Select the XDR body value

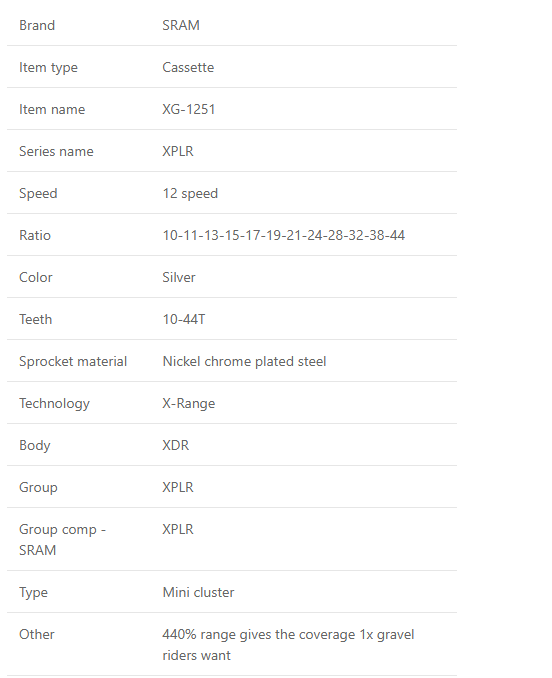coord(175,445)
